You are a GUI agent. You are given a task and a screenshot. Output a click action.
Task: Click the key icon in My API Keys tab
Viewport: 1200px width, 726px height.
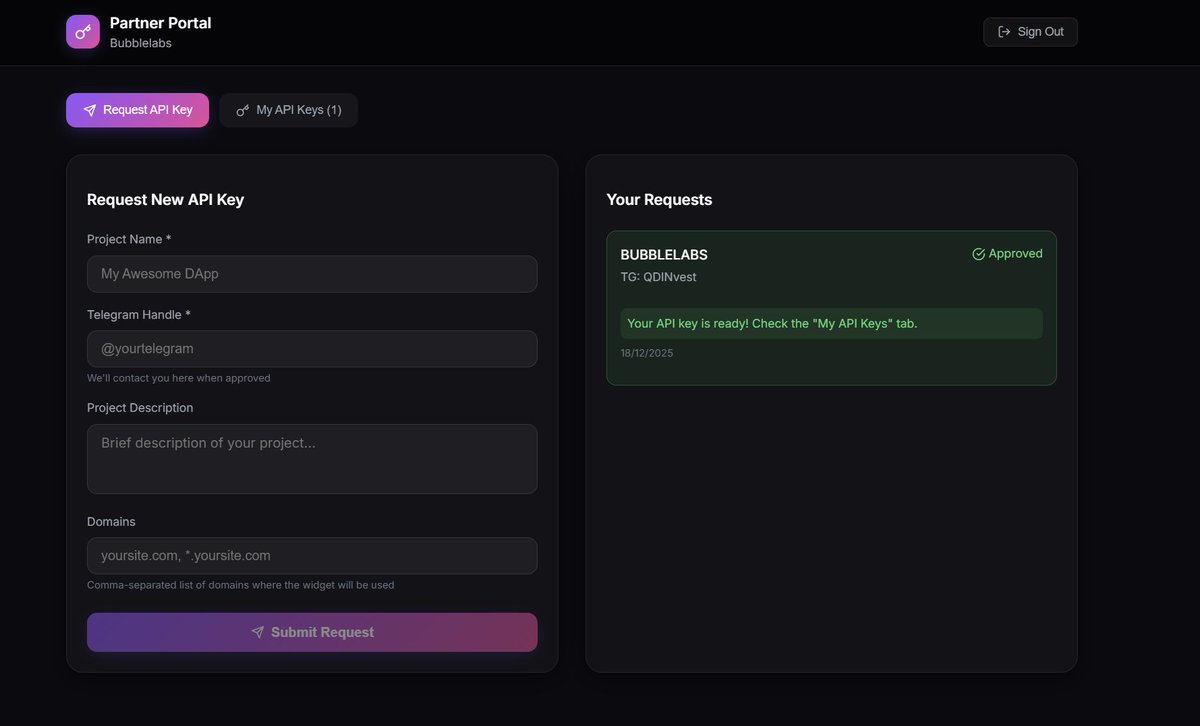(242, 110)
